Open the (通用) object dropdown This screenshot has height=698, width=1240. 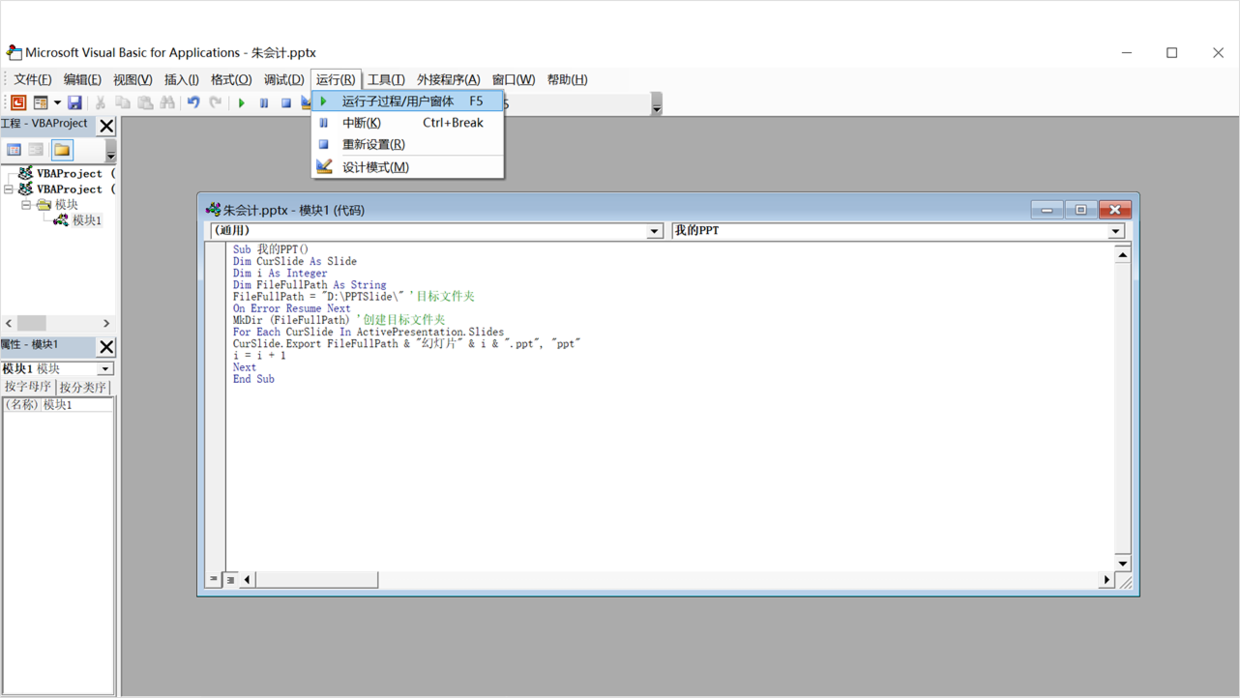(x=655, y=231)
